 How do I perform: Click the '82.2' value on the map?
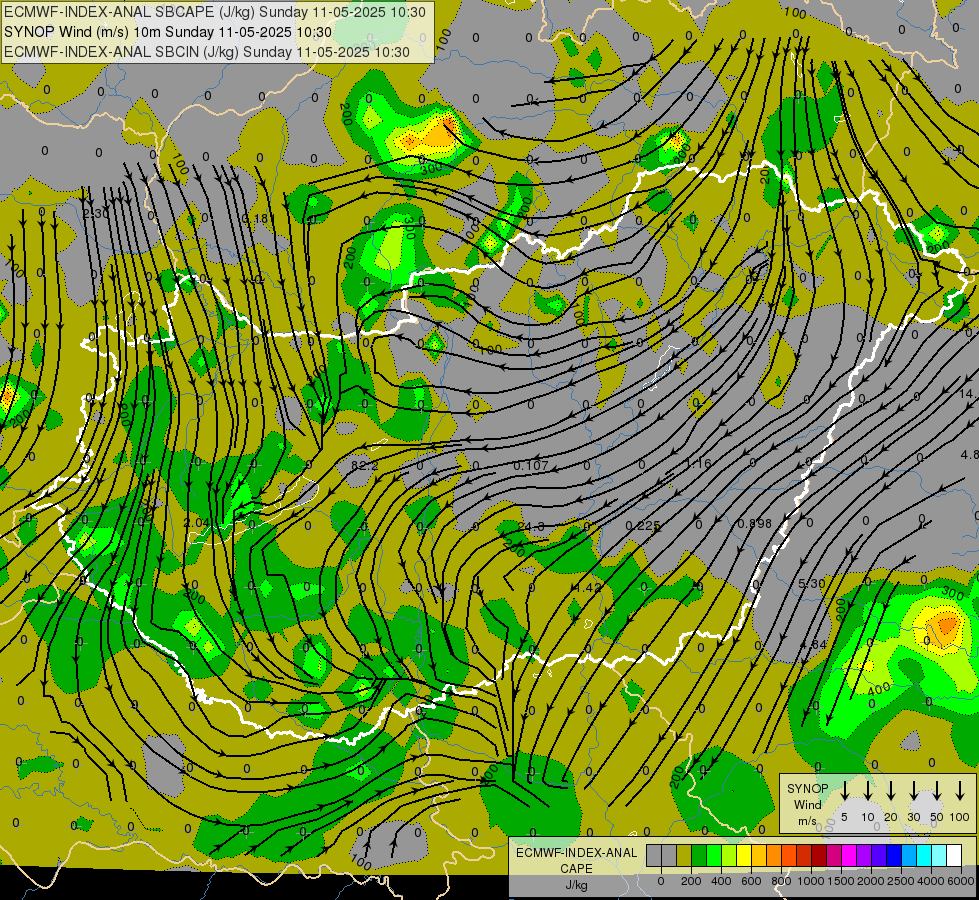pyautogui.click(x=365, y=465)
